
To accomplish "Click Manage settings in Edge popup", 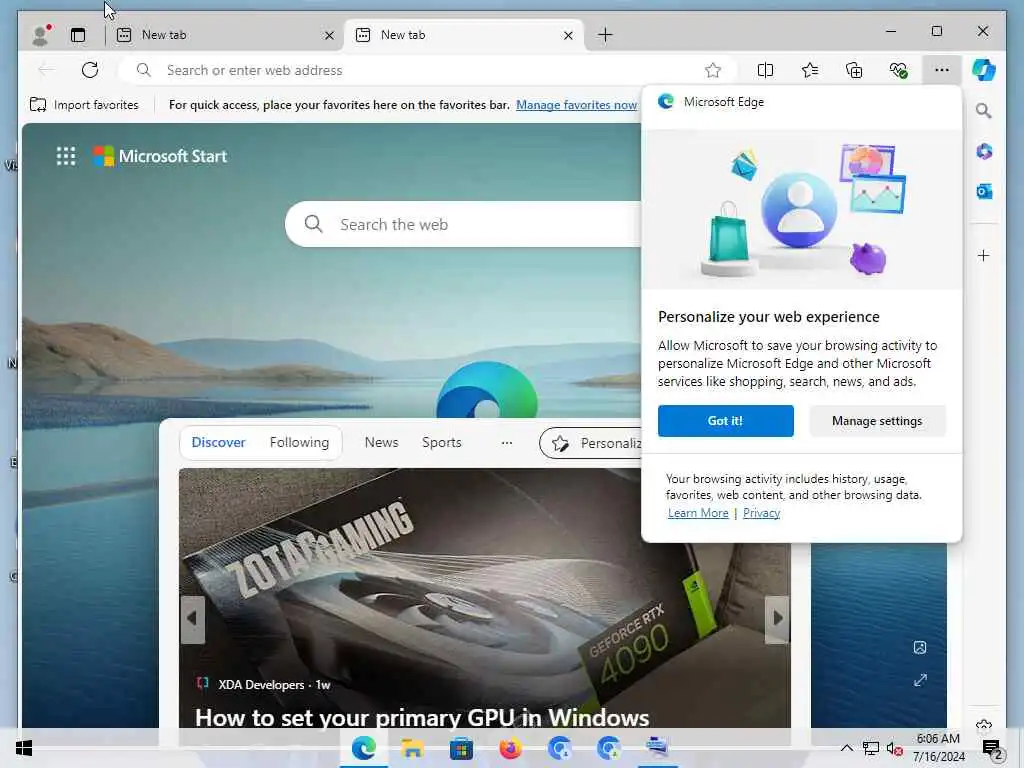I will [877, 421].
